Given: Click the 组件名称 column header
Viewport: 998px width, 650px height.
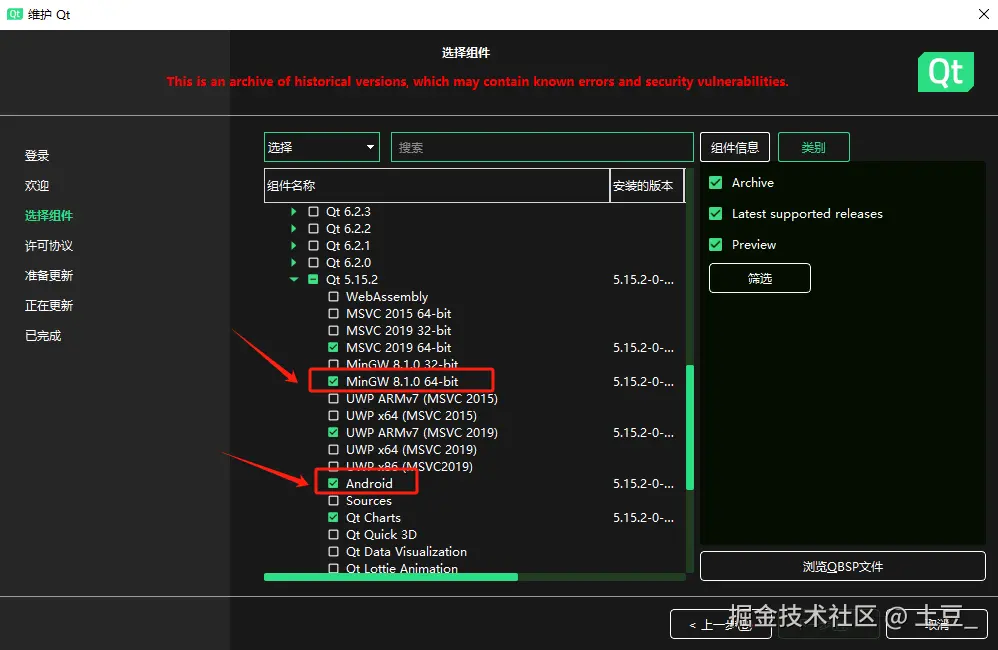Looking at the screenshot, I should click(x=437, y=185).
